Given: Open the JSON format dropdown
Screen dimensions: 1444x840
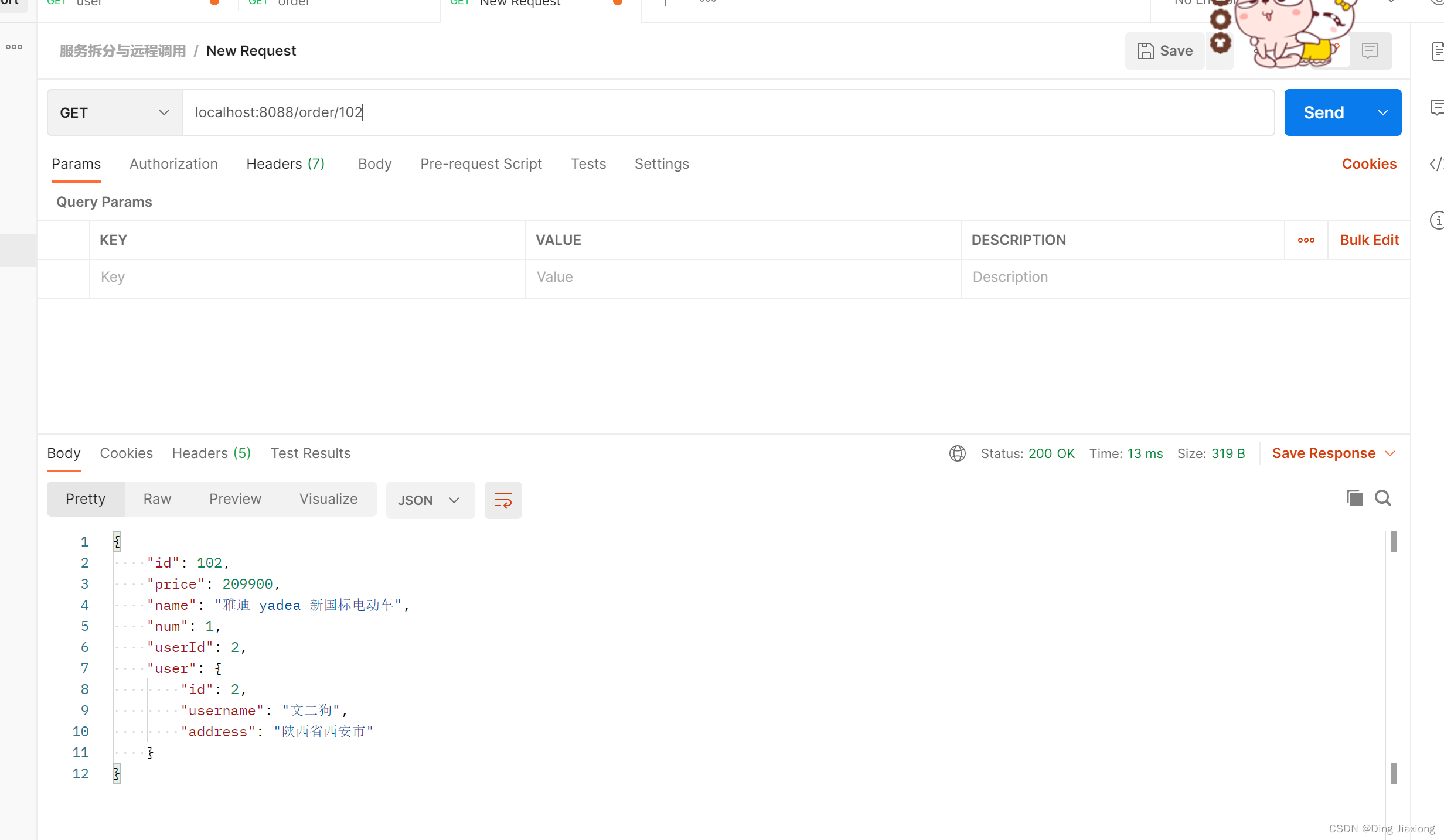Looking at the screenshot, I should click(430, 500).
